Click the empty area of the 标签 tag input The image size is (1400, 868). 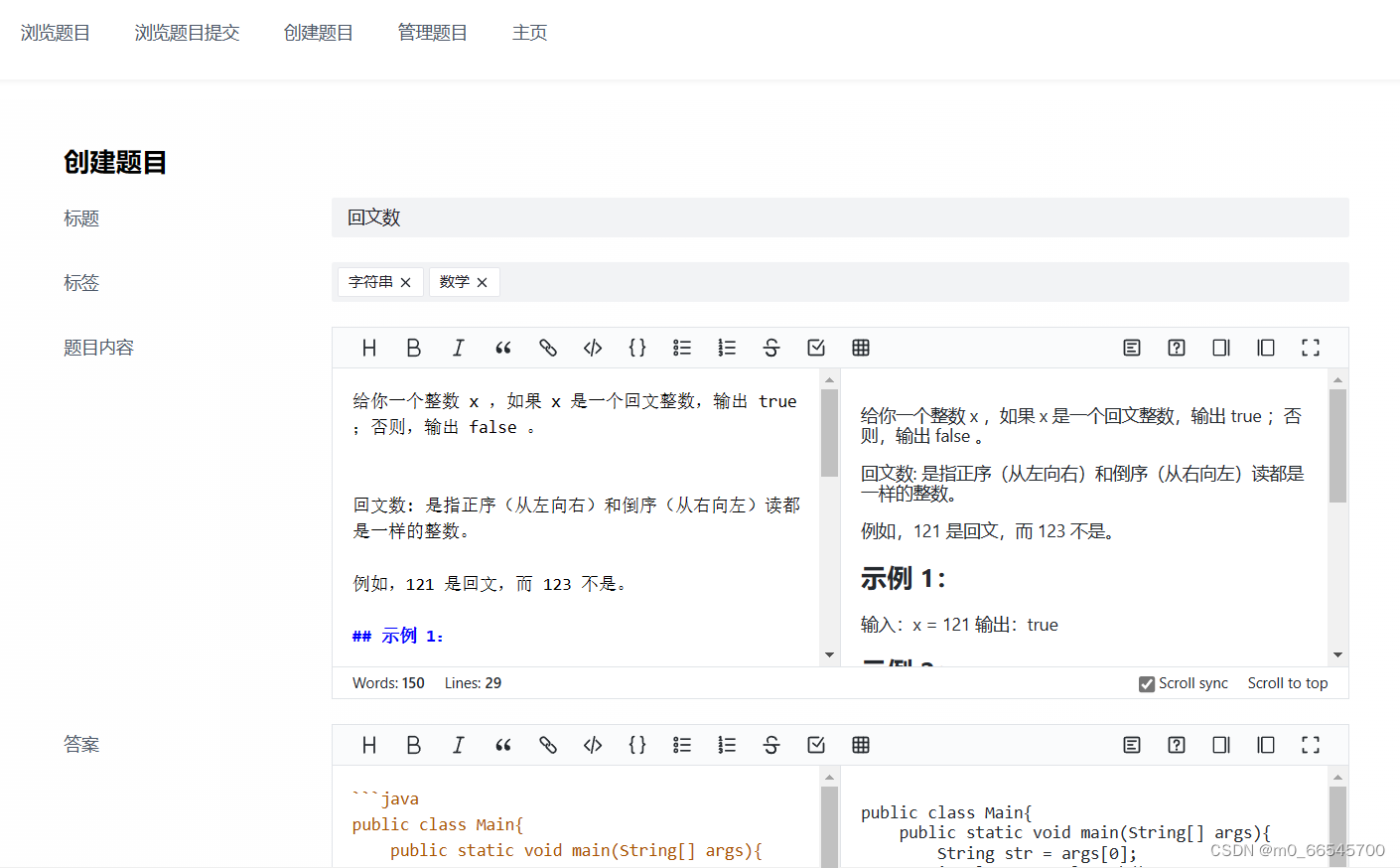click(923, 282)
